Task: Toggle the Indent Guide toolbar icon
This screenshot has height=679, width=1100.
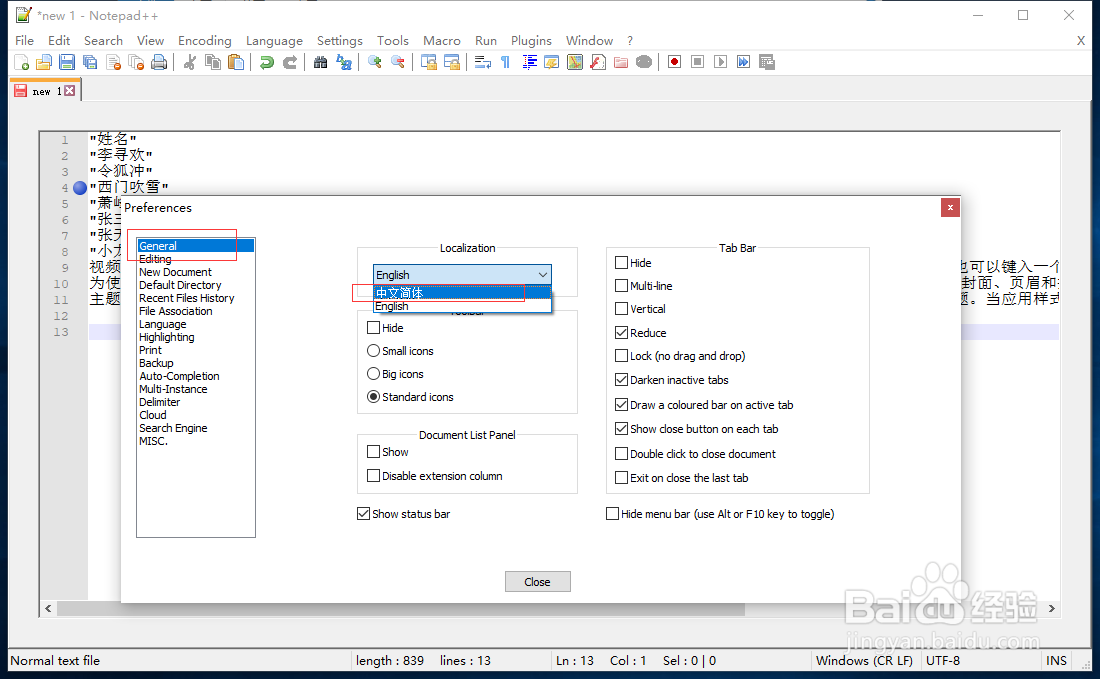Action: [x=530, y=62]
